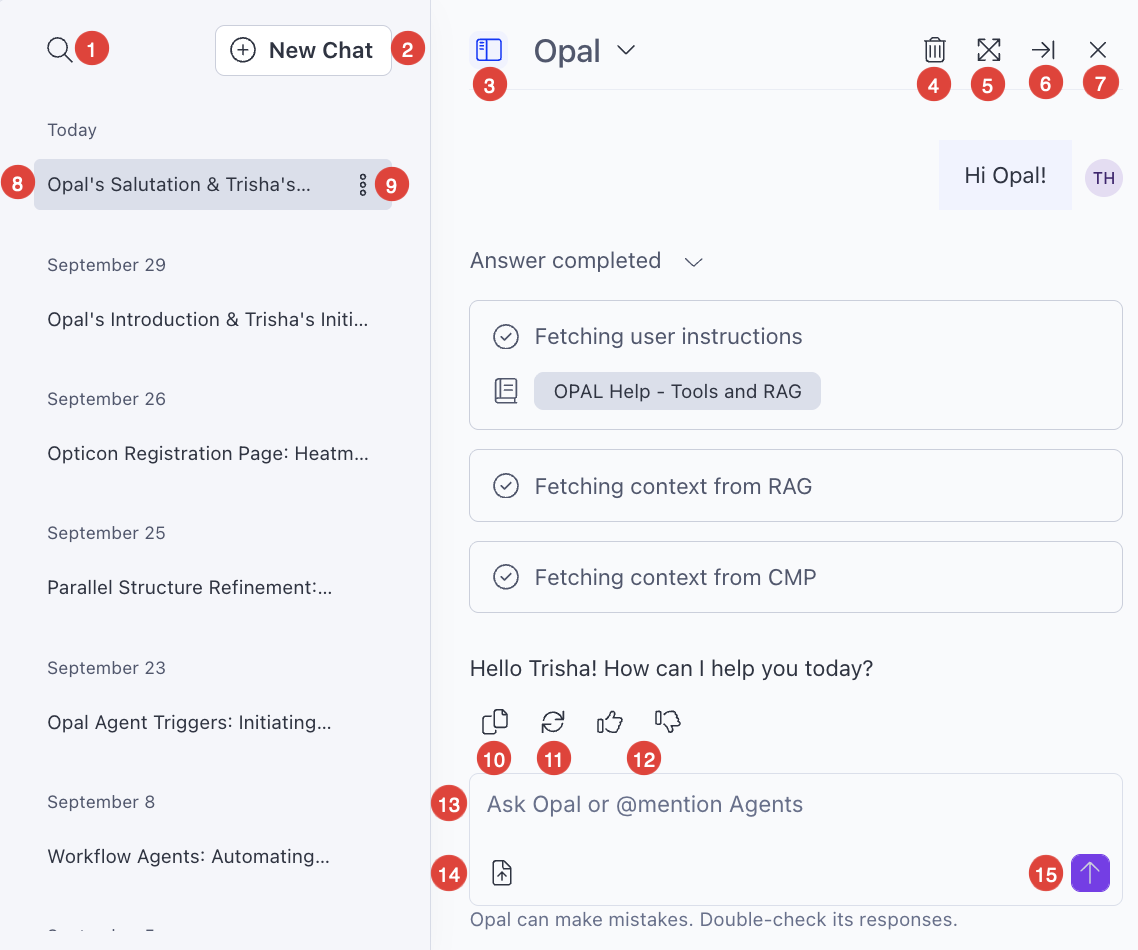Delete the chat with the trash icon
The width and height of the screenshot is (1138, 950).
pos(934,49)
